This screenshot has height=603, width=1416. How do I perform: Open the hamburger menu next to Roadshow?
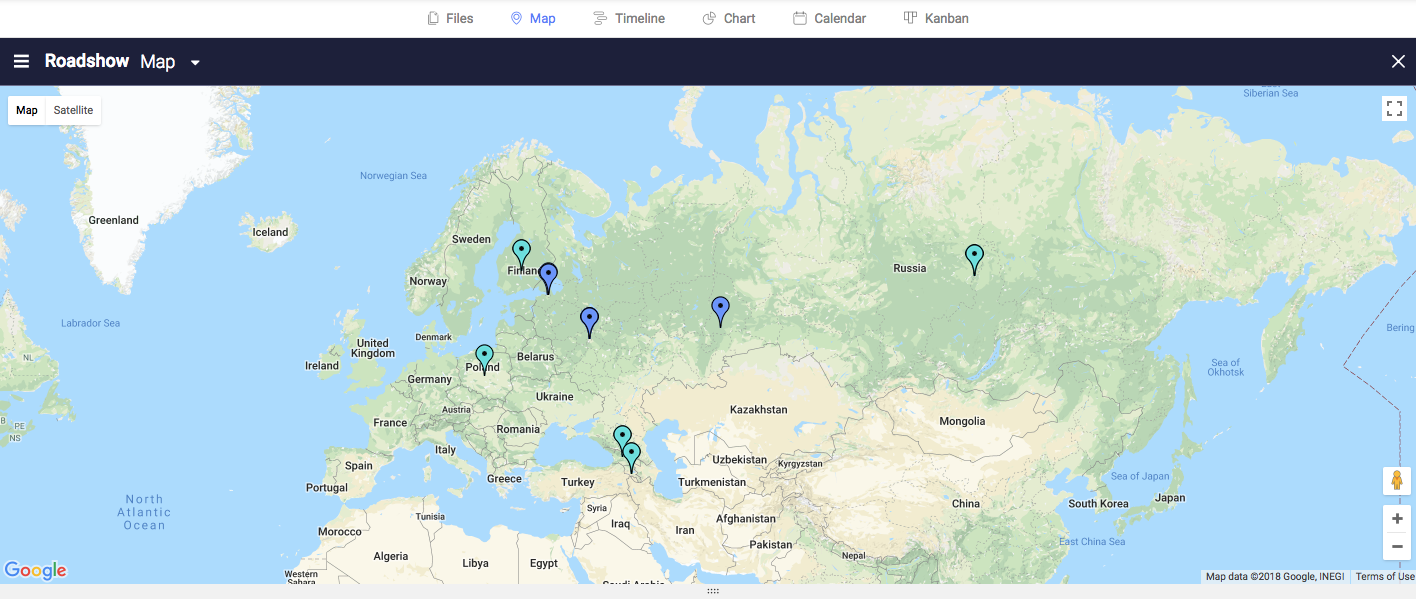21,62
